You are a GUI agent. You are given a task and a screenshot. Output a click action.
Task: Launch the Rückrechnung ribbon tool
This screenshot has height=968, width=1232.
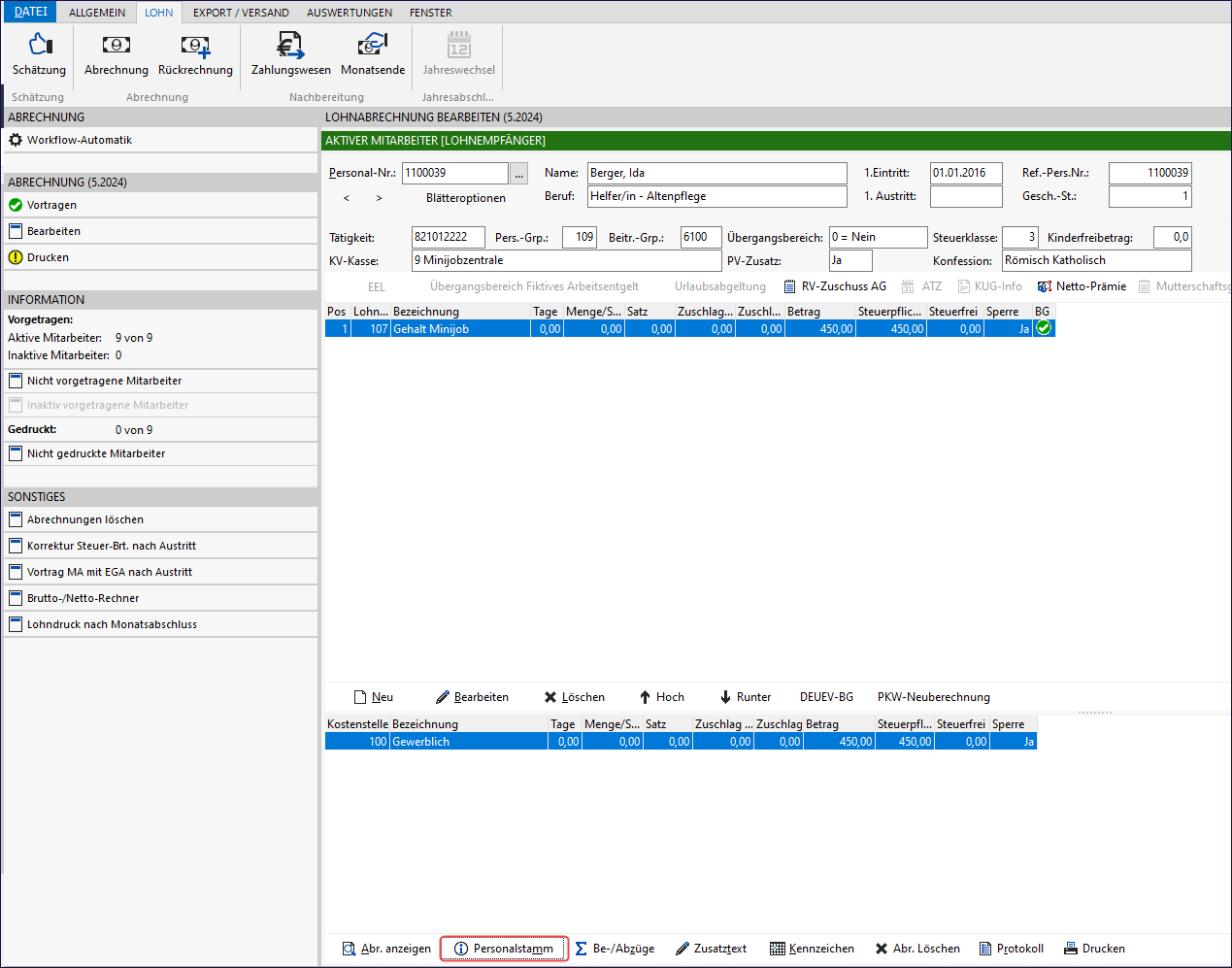tap(195, 54)
